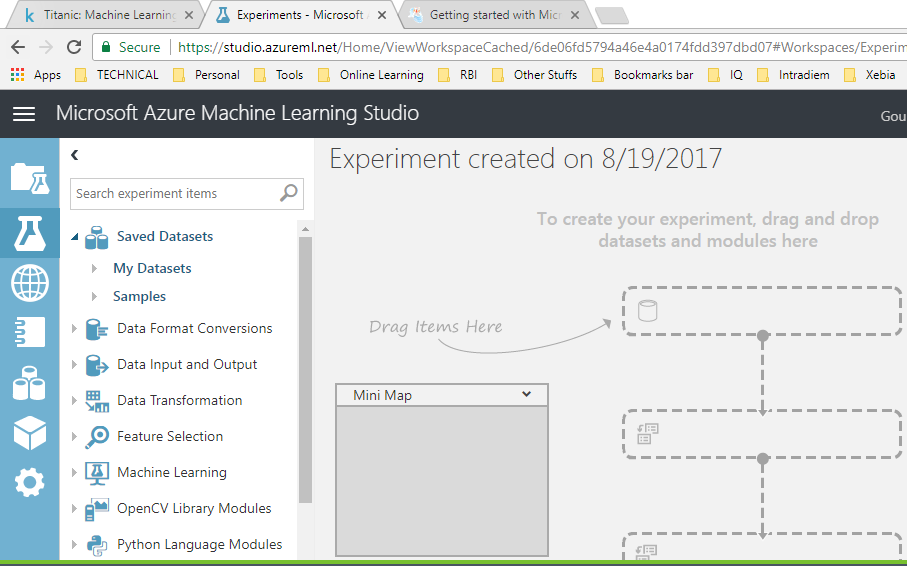Collapse the module palette with back chevron

(75, 155)
